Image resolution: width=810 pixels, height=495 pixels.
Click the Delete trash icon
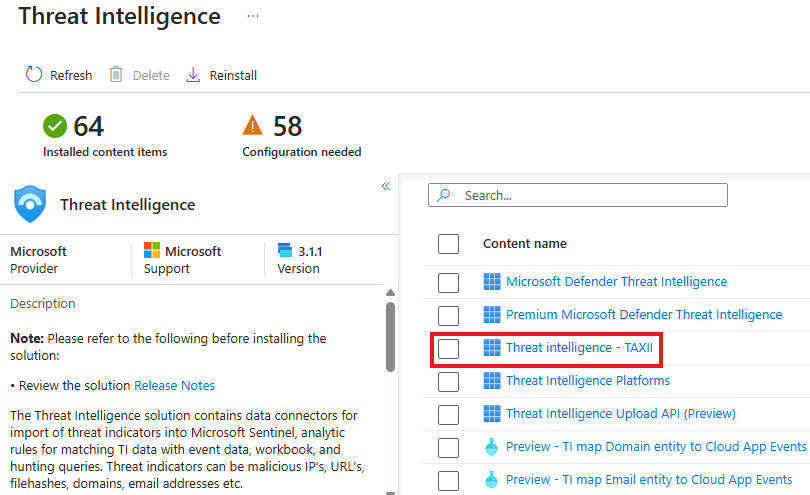pyautogui.click(x=116, y=75)
